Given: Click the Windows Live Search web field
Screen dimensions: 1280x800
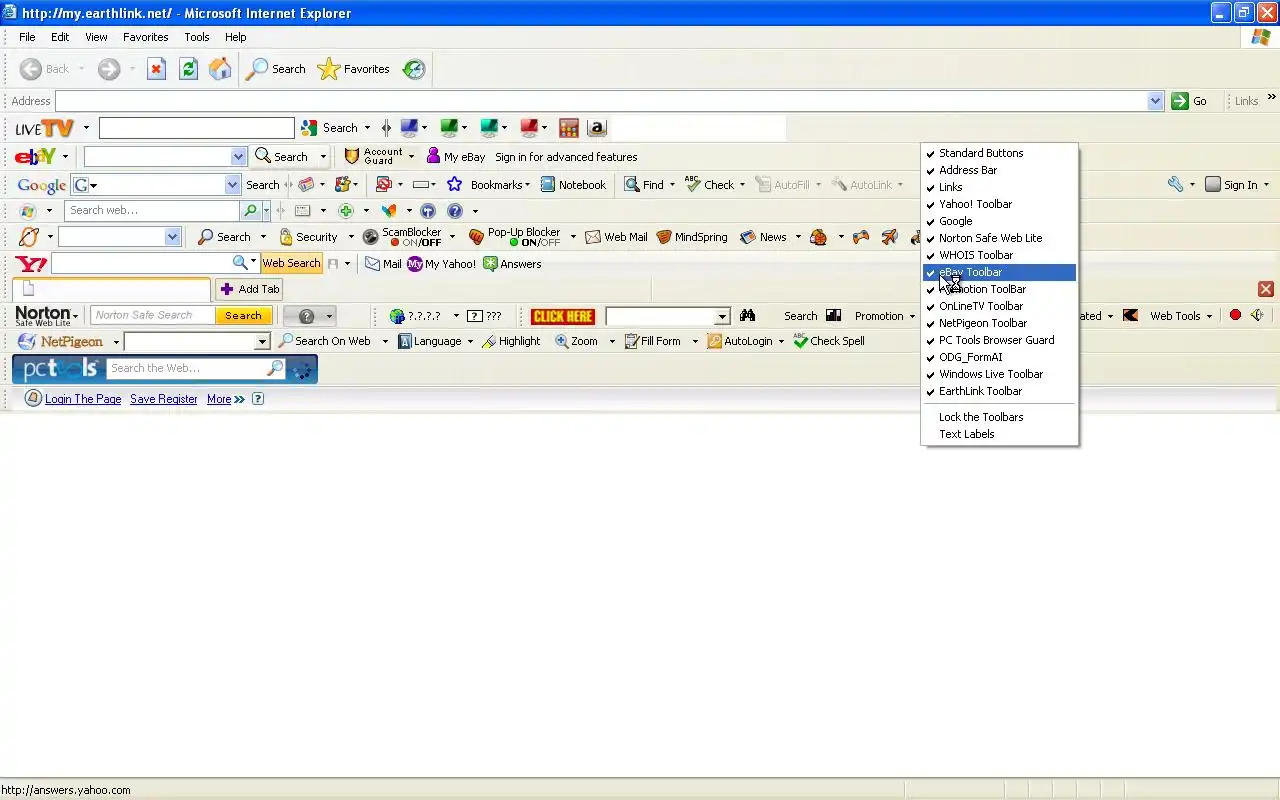Looking at the screenshot, I should pos(153,211).
